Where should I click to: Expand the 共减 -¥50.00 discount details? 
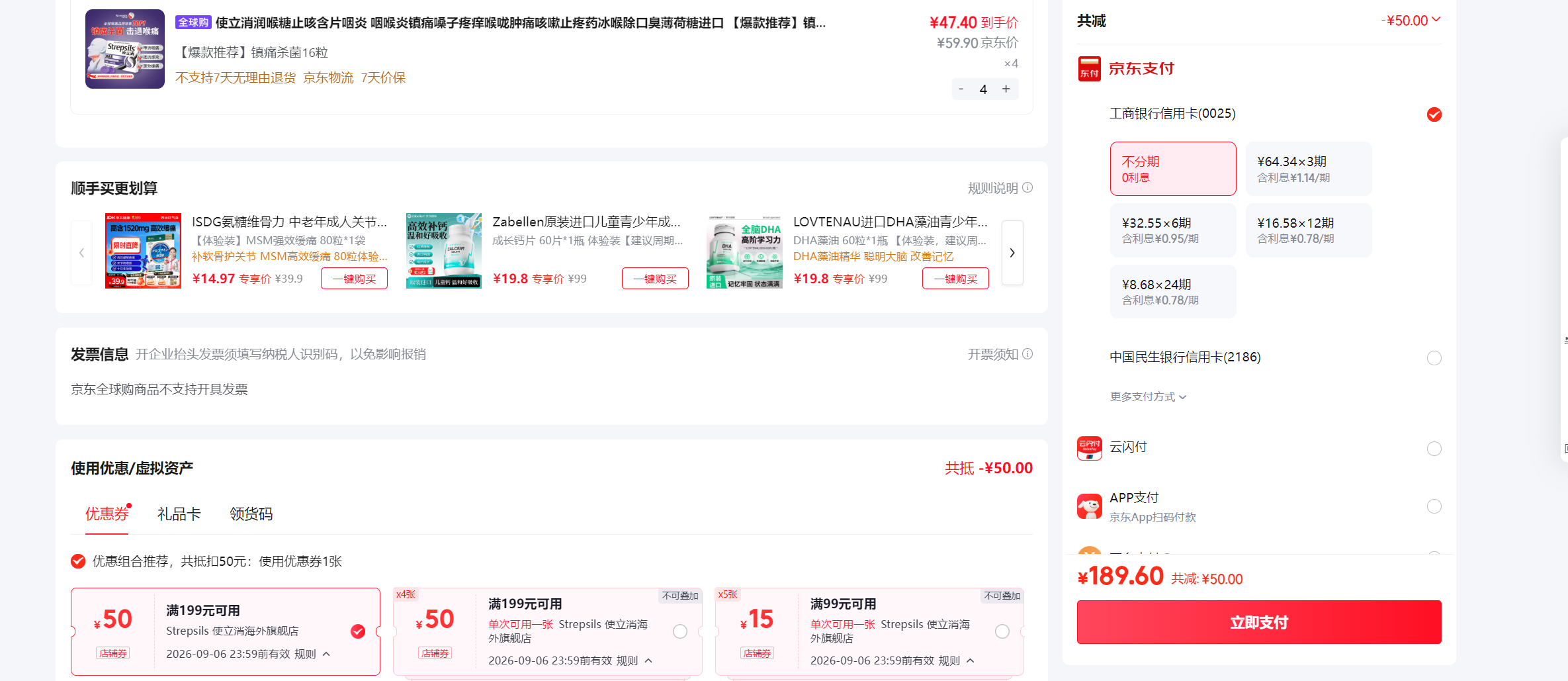click(x=1411, y=21)
